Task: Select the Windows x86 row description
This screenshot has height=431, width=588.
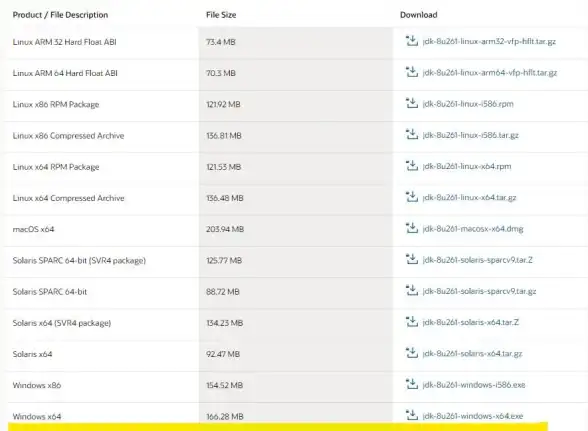Action: [x=37, y=385]
